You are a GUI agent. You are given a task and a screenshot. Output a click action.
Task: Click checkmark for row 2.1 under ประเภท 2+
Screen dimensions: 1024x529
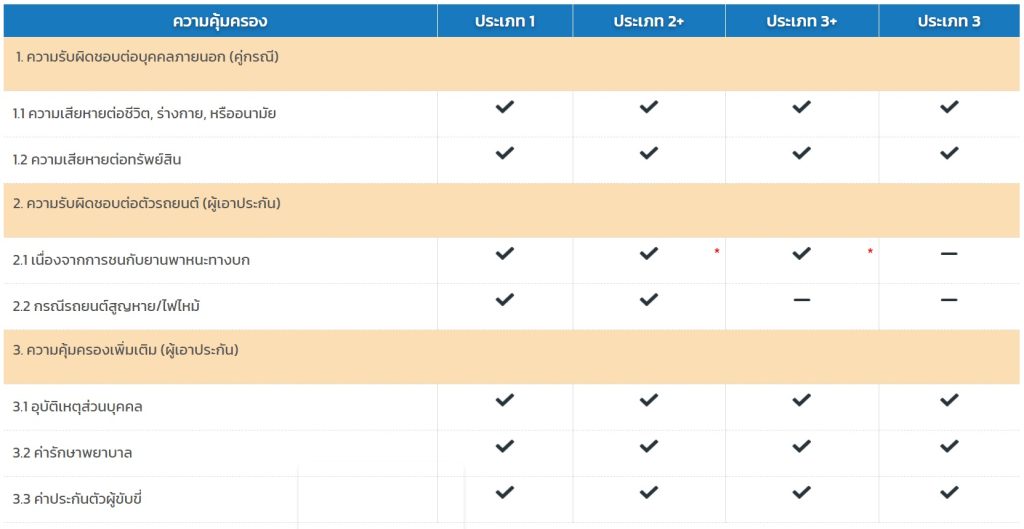coord(649,254)
